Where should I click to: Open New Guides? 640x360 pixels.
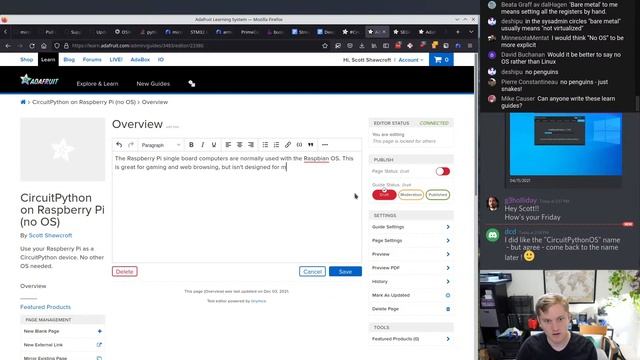[153, 84]
